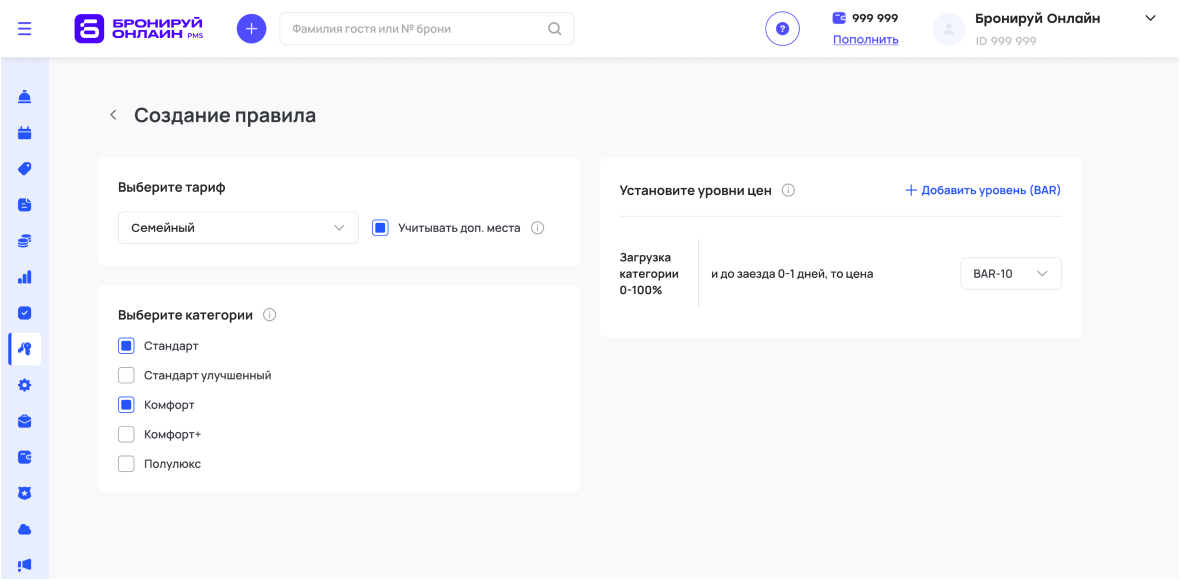1180x580 pixels.
Task: Expand the Бронируй Онлайн account menu
Action: pos(1150,19)
